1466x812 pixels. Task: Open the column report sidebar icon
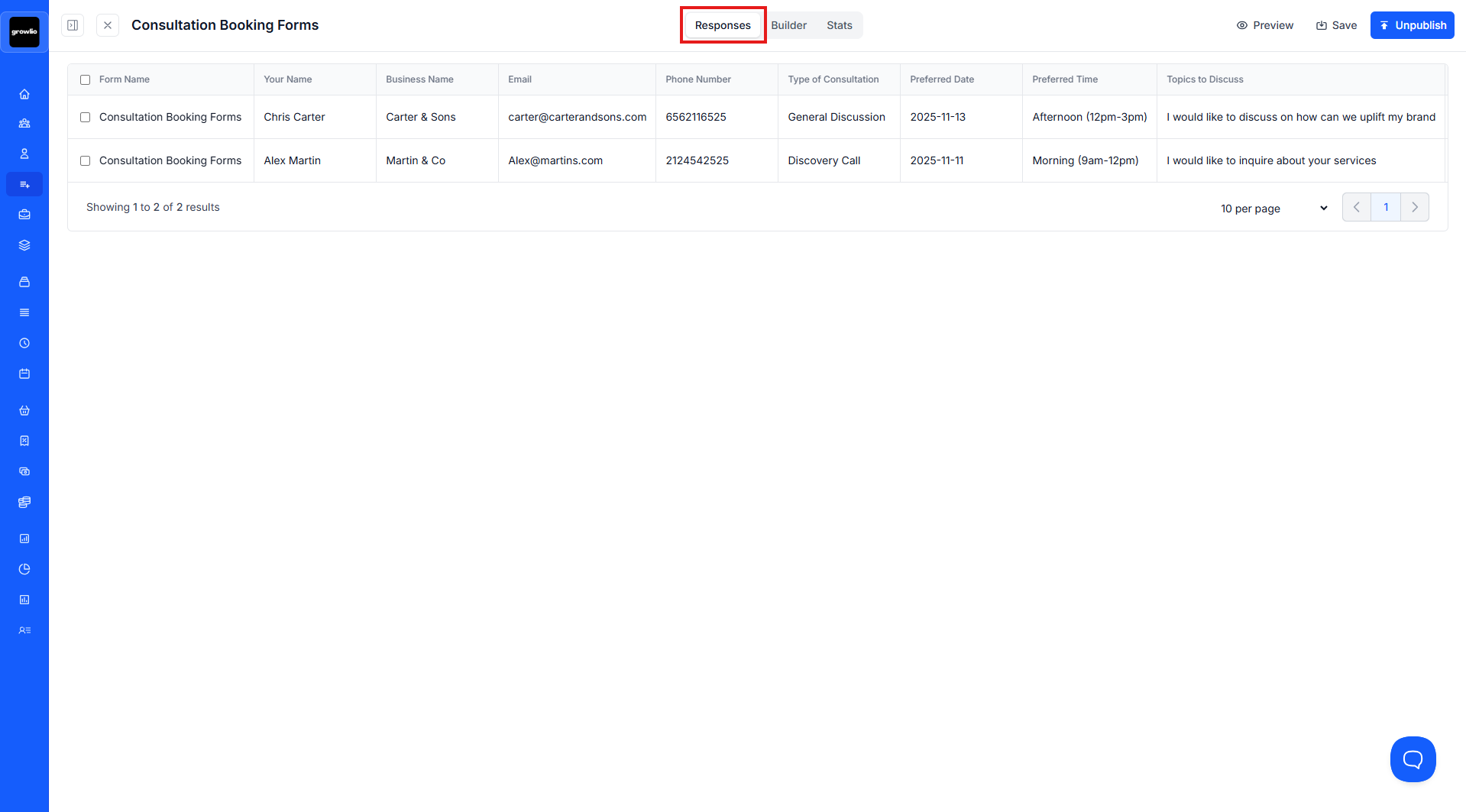[24, 600]
